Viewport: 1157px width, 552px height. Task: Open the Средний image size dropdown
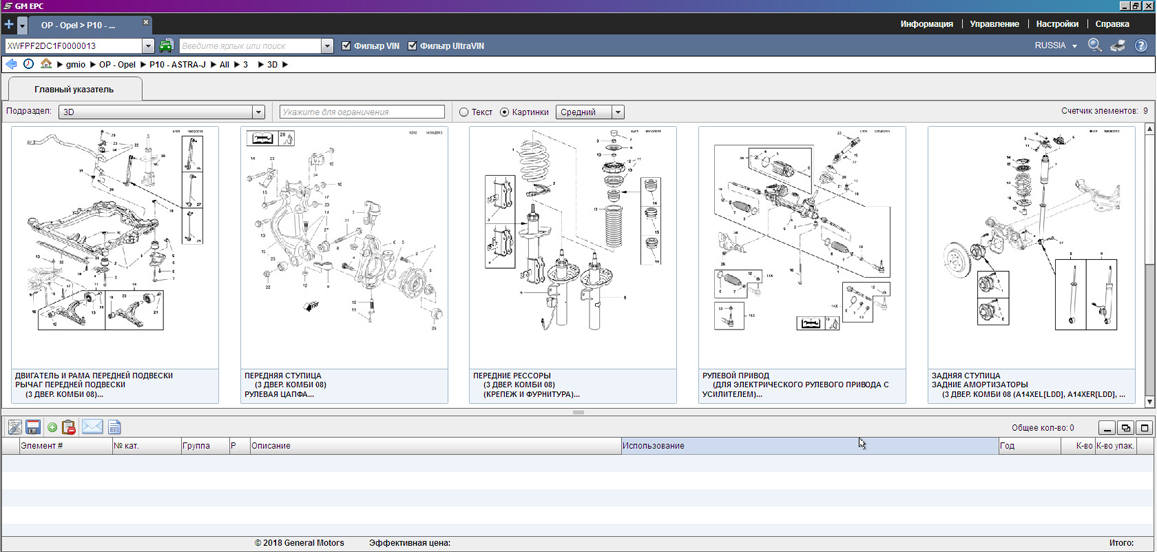coord(618,112)
